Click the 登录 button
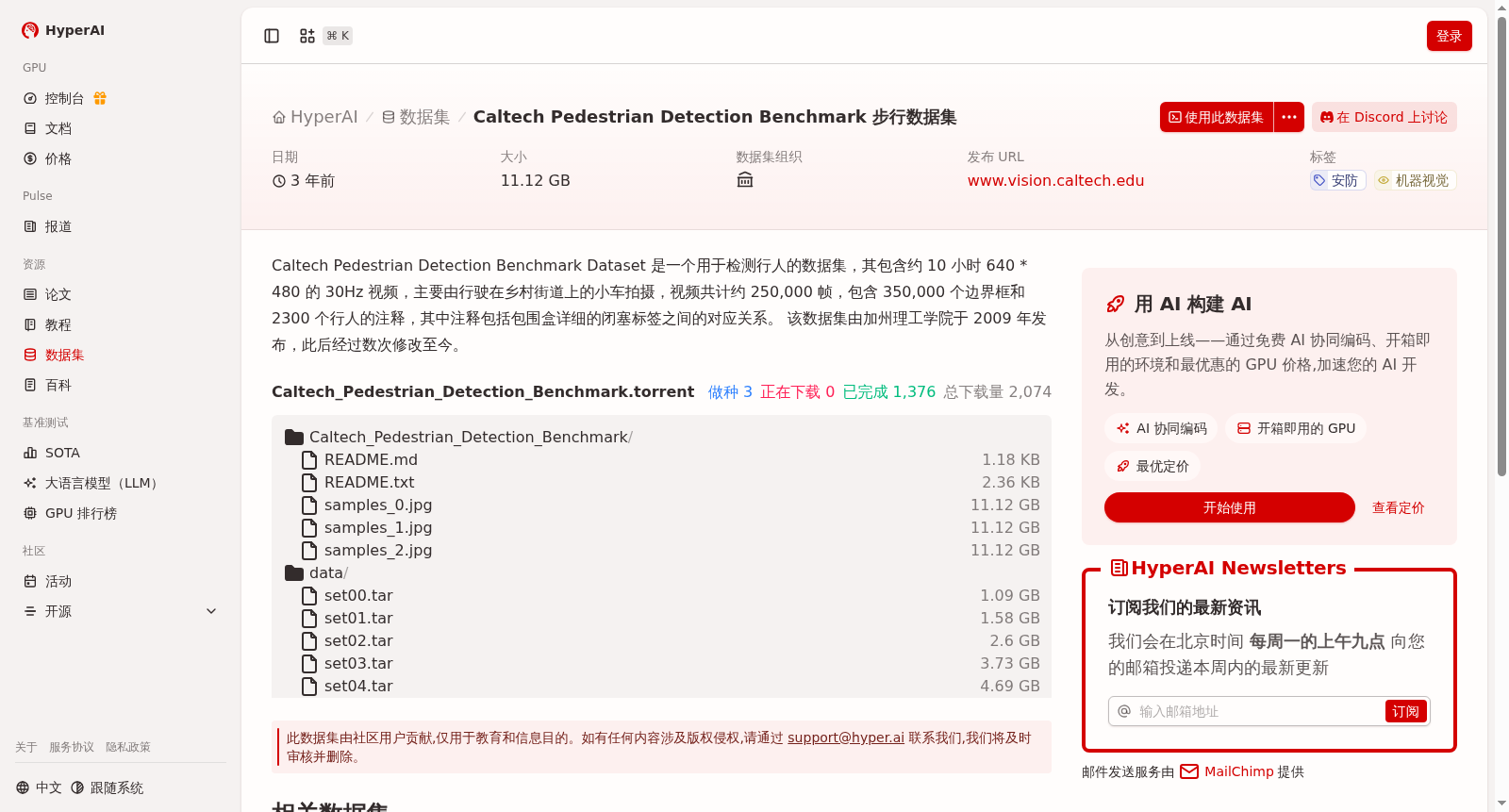Image resolution: width=1509 pixels, height=812 pixels. point(1450,36)
